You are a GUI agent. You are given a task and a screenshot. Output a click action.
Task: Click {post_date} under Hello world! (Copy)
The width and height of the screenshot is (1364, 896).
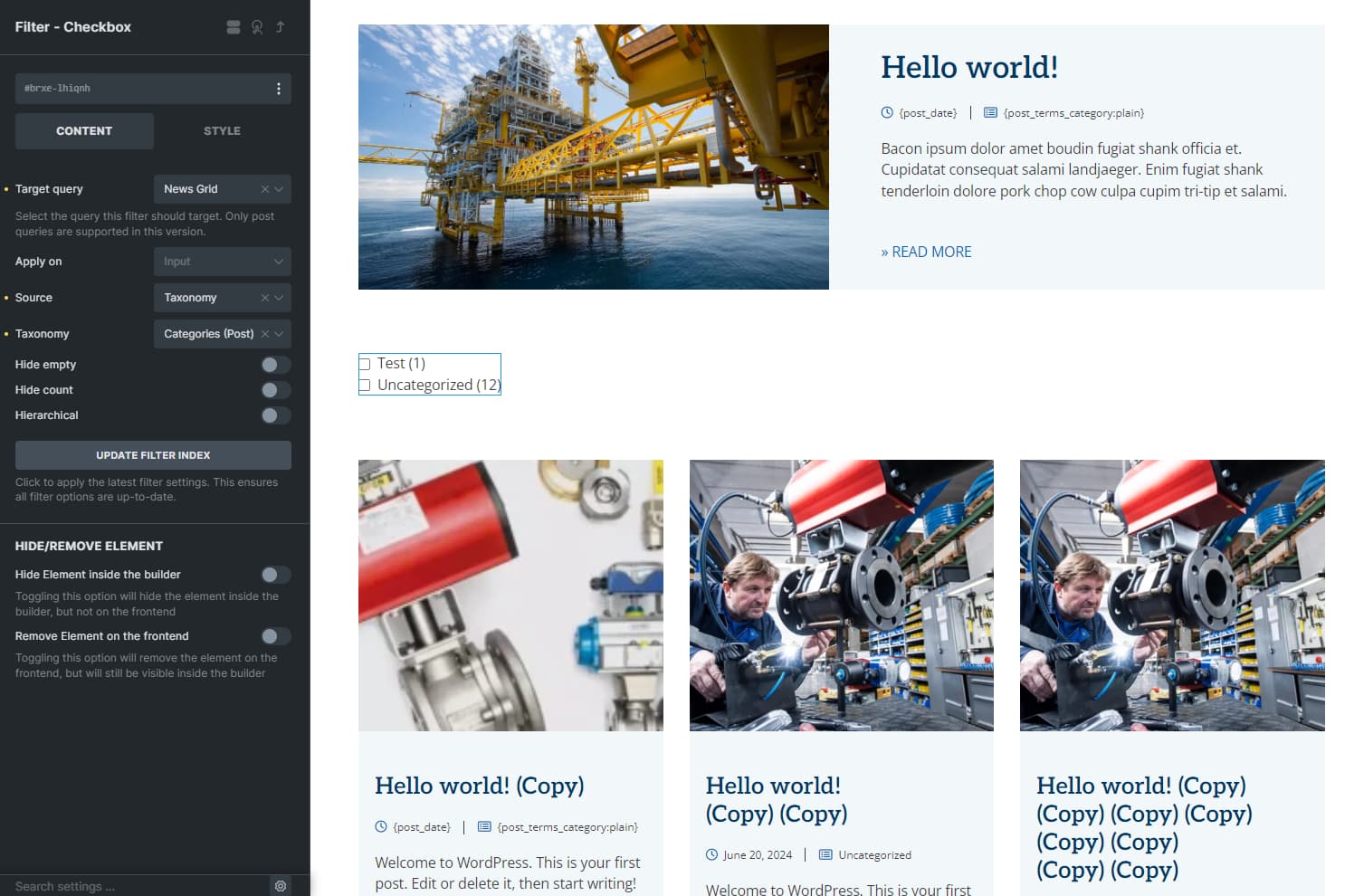[422, 827]
